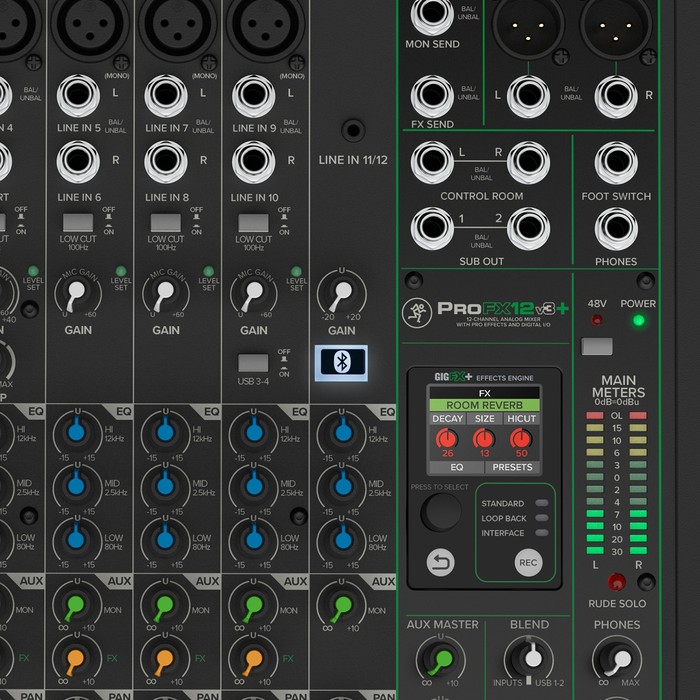Click the green POWER indicator LED
700x700 pixels.
[x=639, y=320]
